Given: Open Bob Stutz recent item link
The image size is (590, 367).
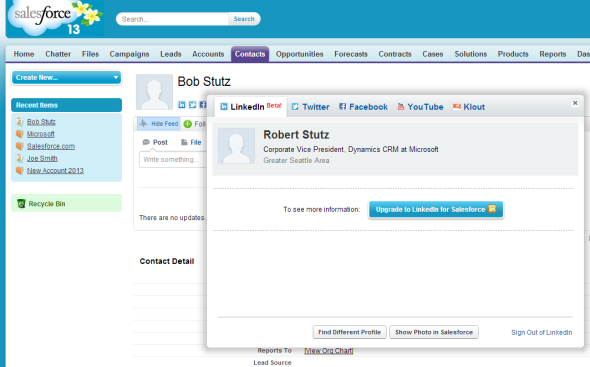Looking at the screenshot, I should click(x=41, y=122).
